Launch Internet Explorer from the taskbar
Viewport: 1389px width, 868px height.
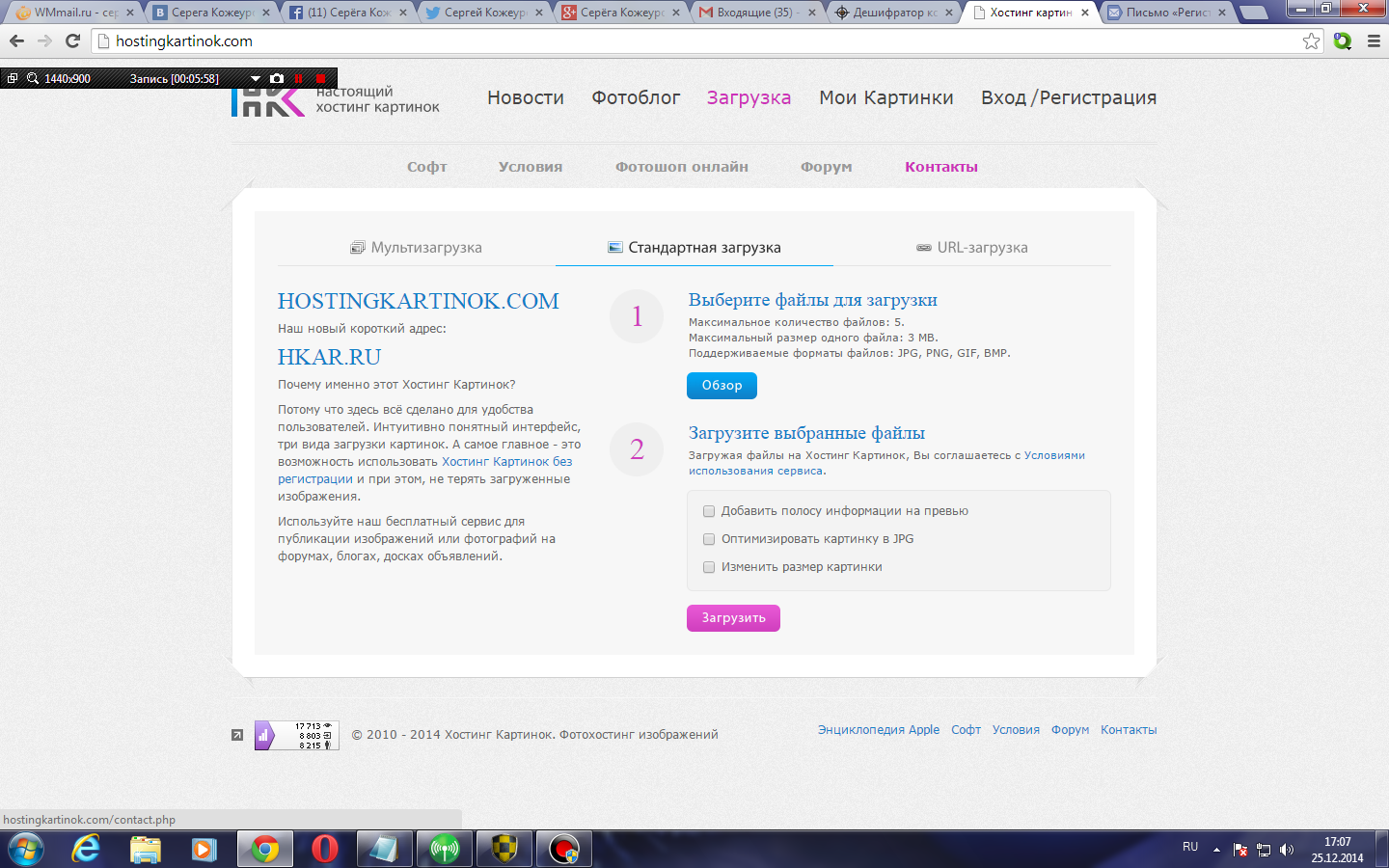pos(86,850)
